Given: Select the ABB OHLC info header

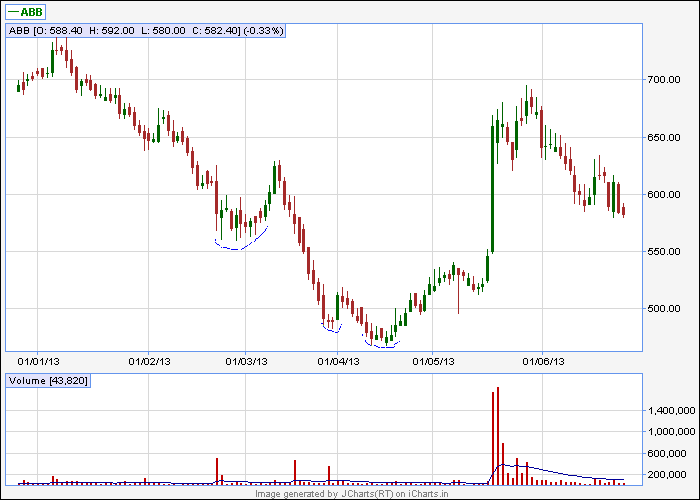Looking at the screenshot, I should point(146,31).
